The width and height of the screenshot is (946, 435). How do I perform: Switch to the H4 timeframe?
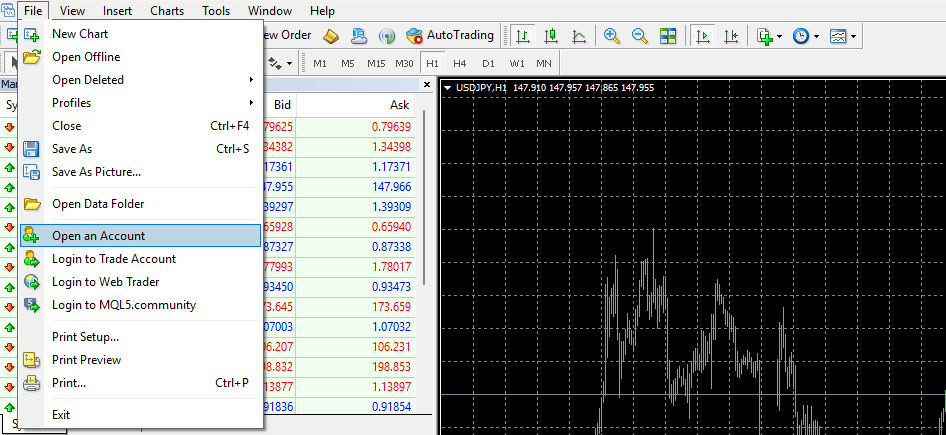[x=460, y=63]
